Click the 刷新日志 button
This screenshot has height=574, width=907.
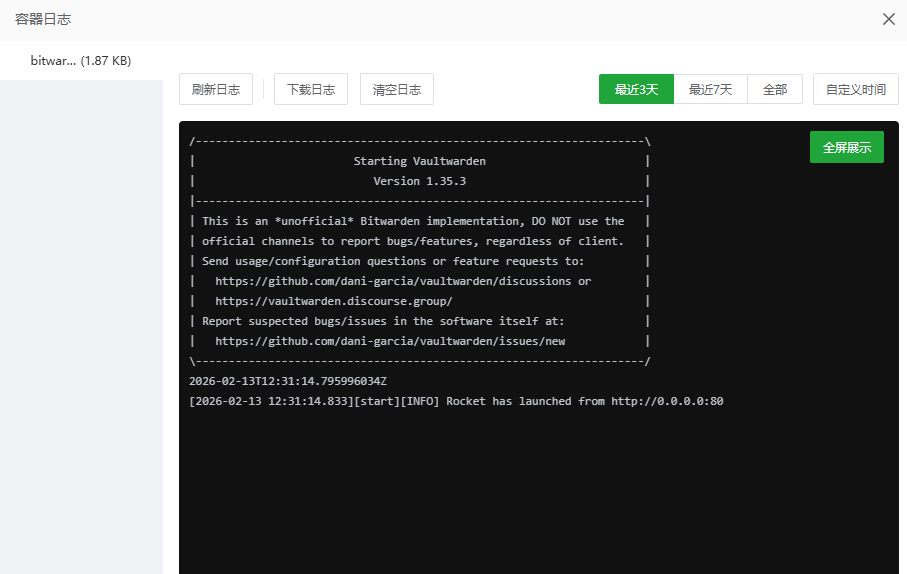point(216,89)
